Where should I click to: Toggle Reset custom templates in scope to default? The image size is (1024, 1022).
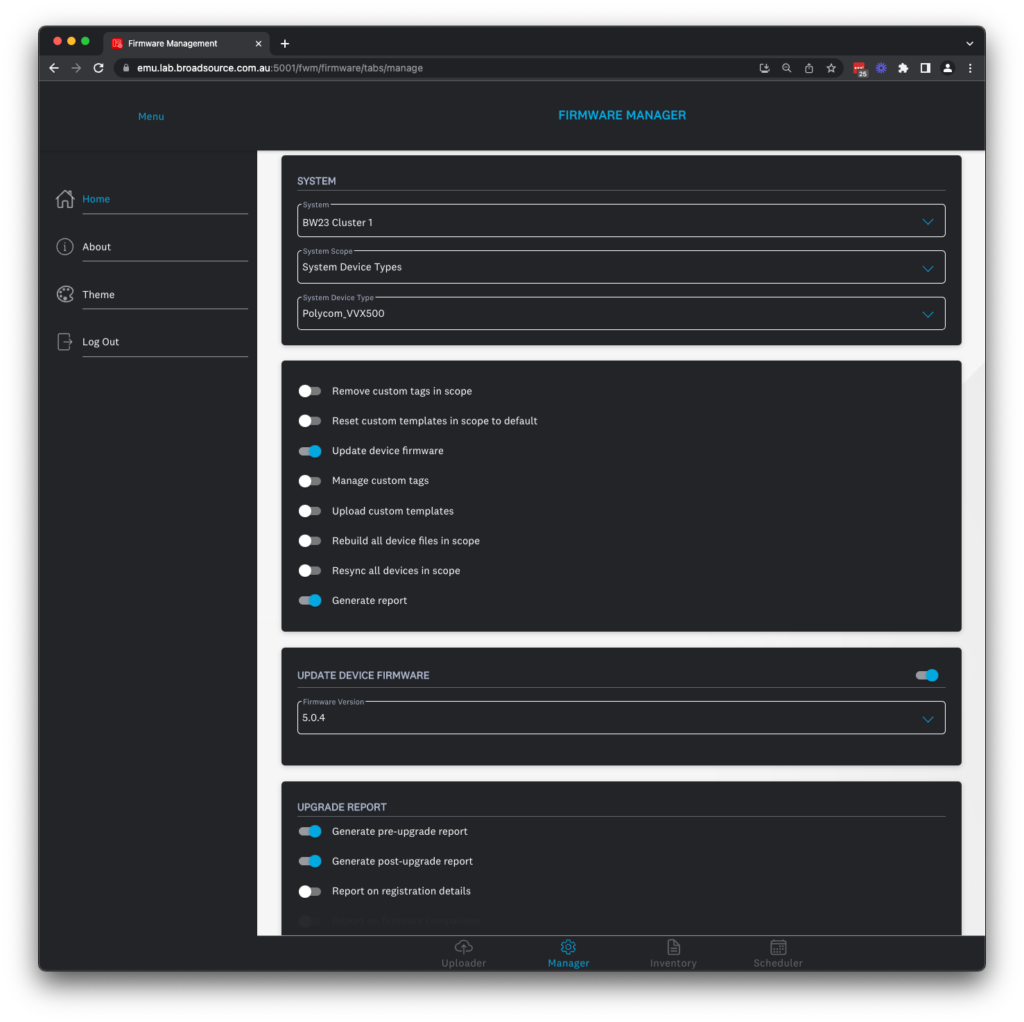pyautogui.click(x=310, y=421)
